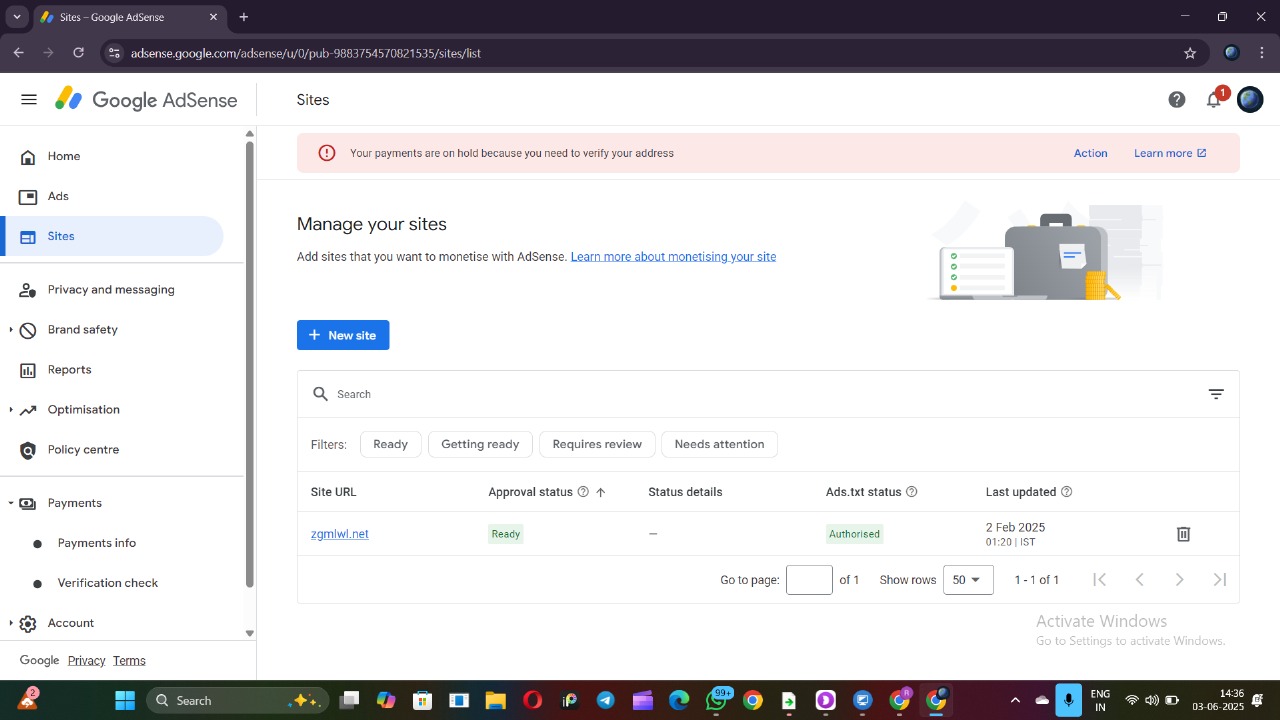Expand the Account section
Screen dimensions: 1280x720
[11, 623]
